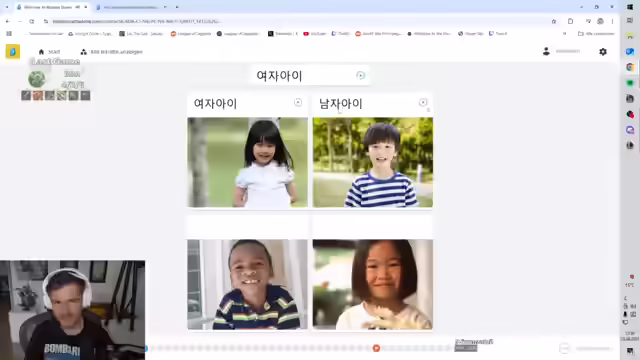The height and width of the screenshot is (360, 640).
Task: Open the units overview link beside Start
Action: [111, 52]
